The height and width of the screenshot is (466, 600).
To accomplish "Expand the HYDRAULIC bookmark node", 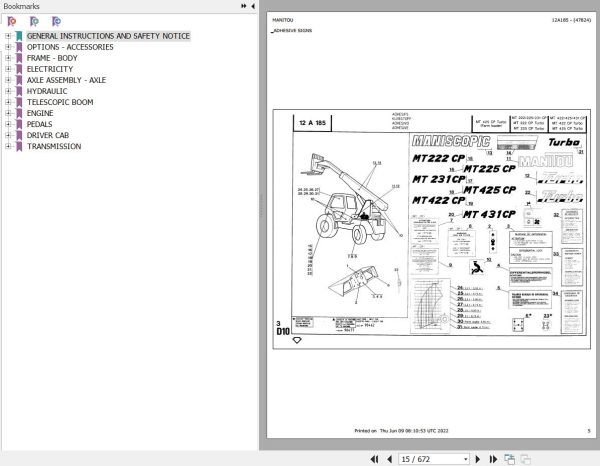I will point(8,91).
